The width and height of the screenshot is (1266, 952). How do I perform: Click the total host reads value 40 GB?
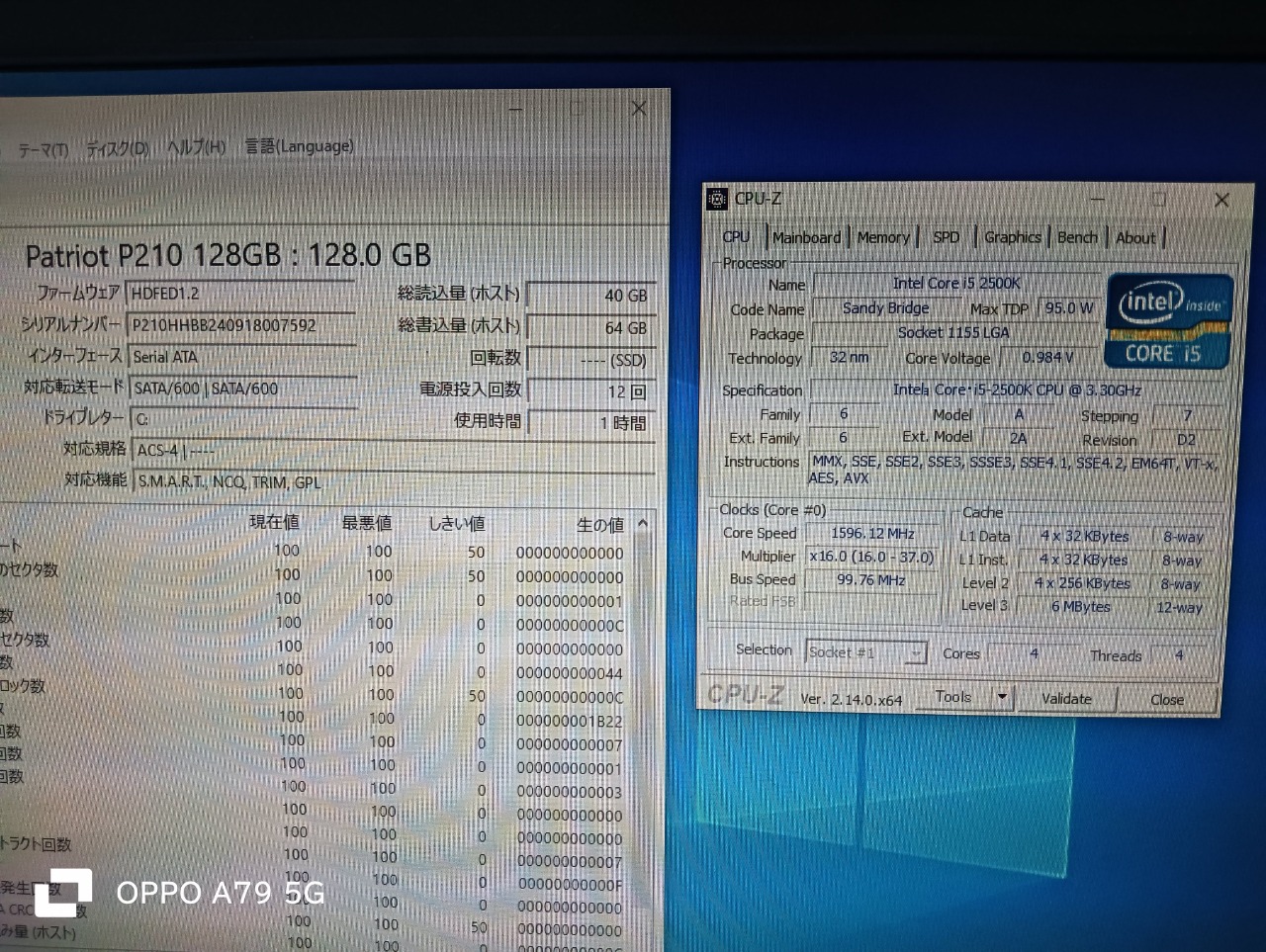click(591, 296)
